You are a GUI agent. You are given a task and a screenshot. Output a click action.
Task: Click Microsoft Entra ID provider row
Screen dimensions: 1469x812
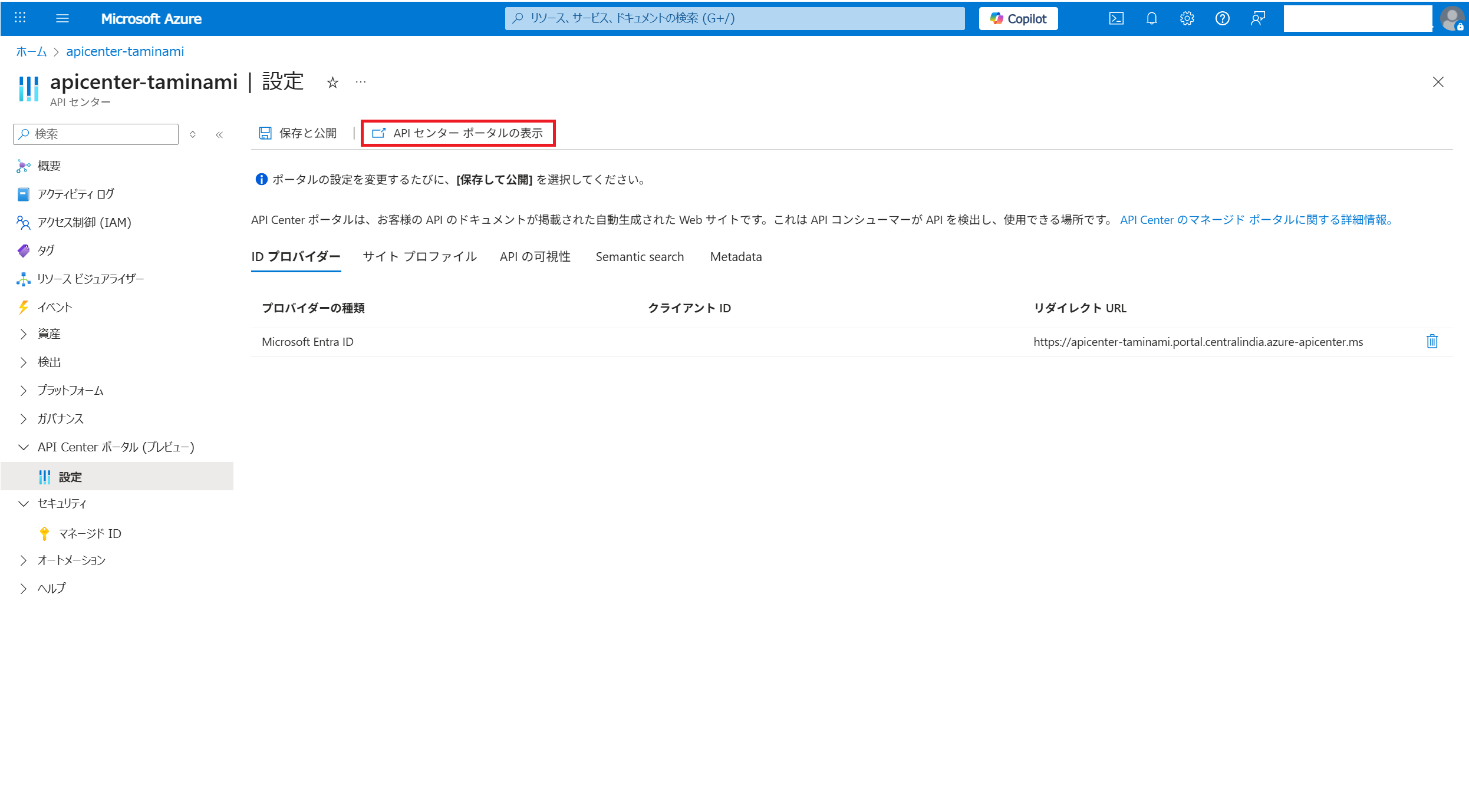851,342
